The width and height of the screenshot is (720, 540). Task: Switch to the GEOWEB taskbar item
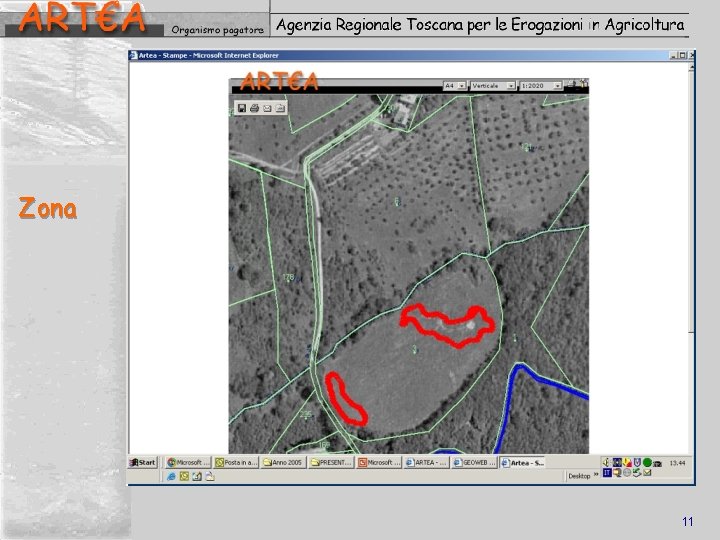pyautogui.click(x=474, y=462)
